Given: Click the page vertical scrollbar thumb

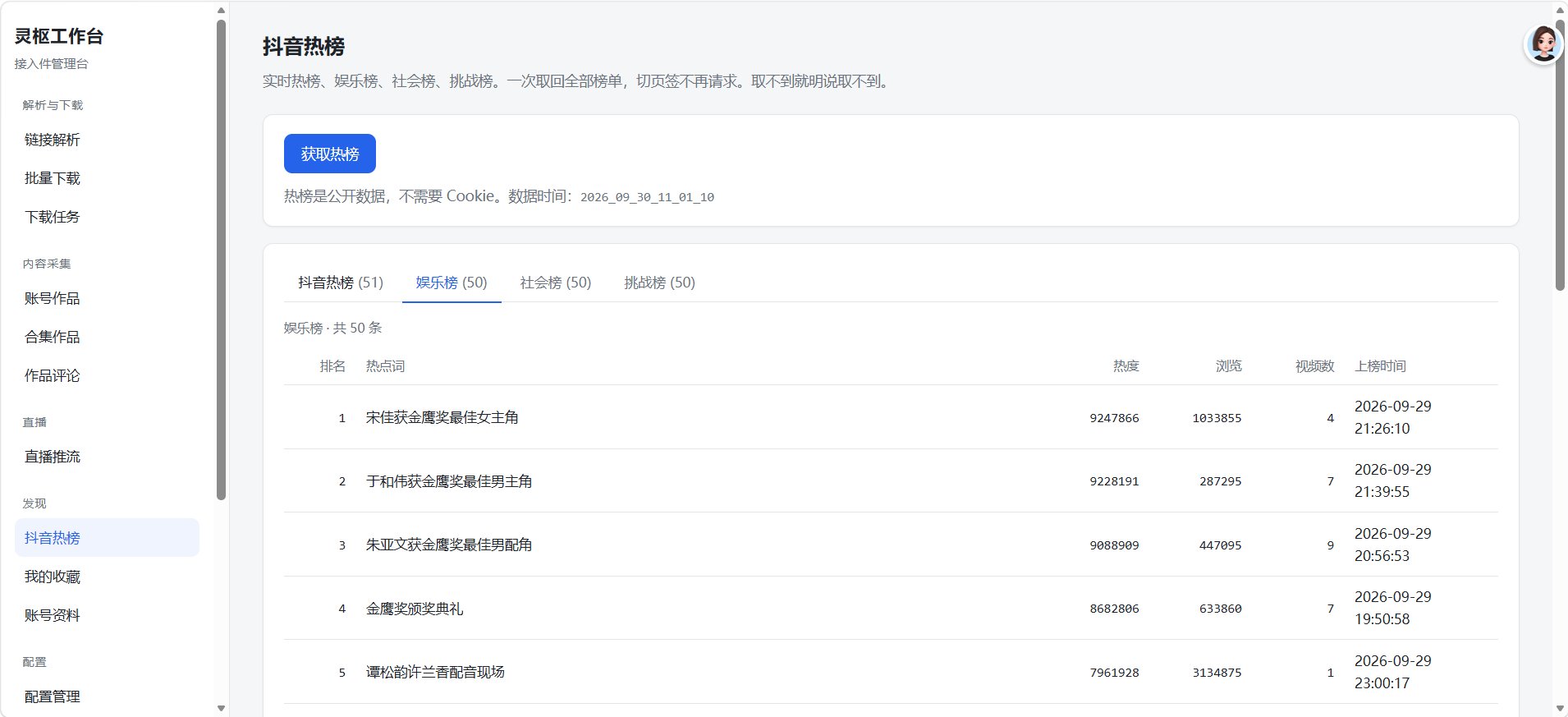Looking at the screenshot, I should [1560, 154].
